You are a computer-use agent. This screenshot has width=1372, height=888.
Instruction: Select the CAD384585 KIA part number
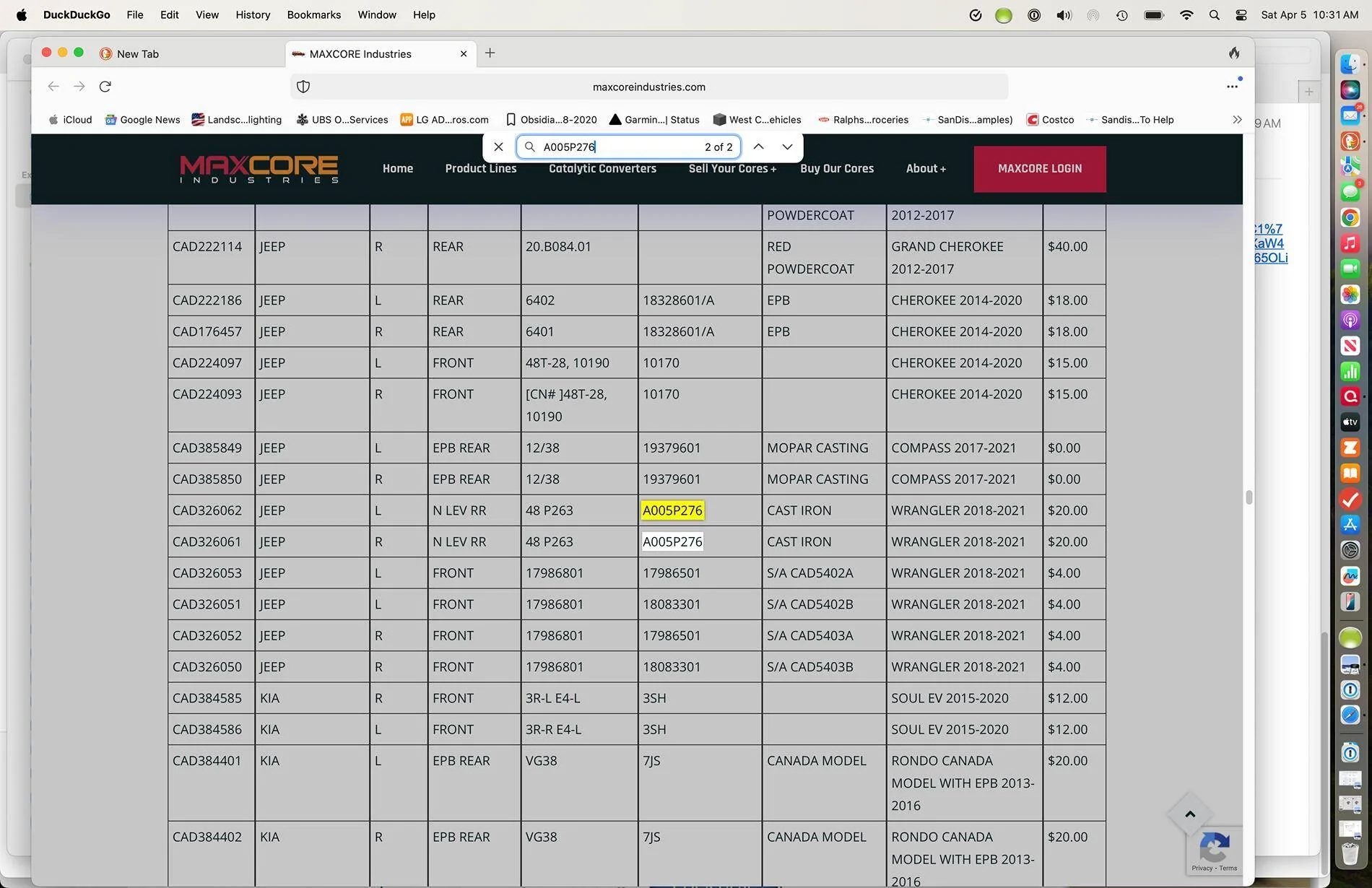tap(207, 698)
